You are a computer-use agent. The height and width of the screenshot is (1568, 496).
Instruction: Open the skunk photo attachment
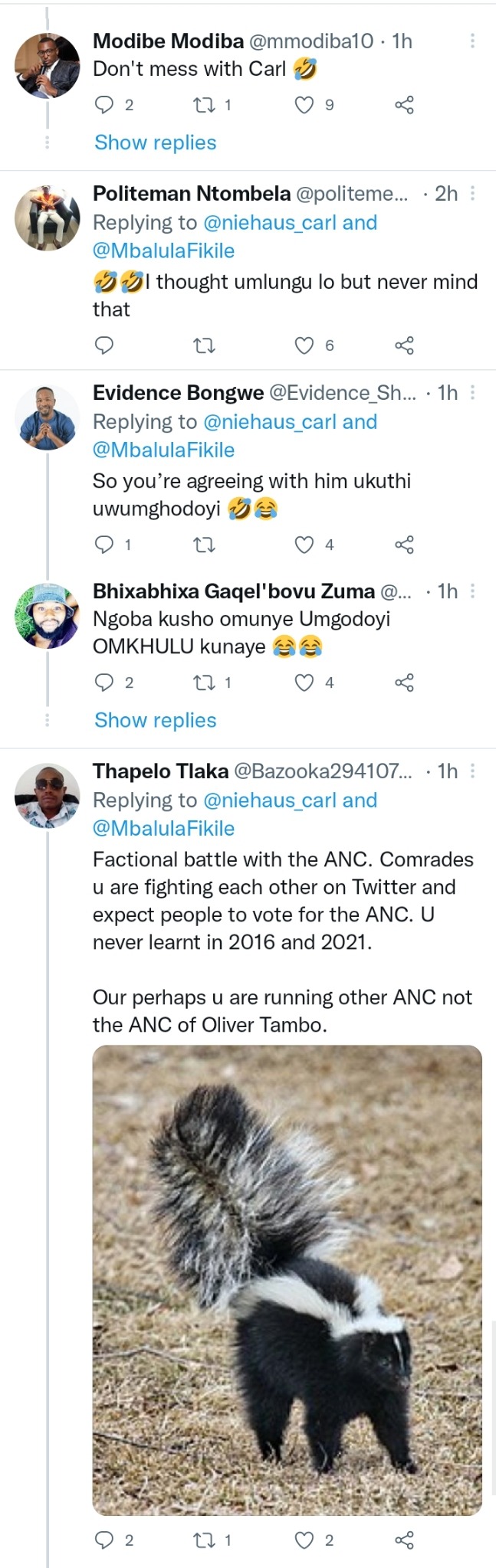click(287, 1281)
